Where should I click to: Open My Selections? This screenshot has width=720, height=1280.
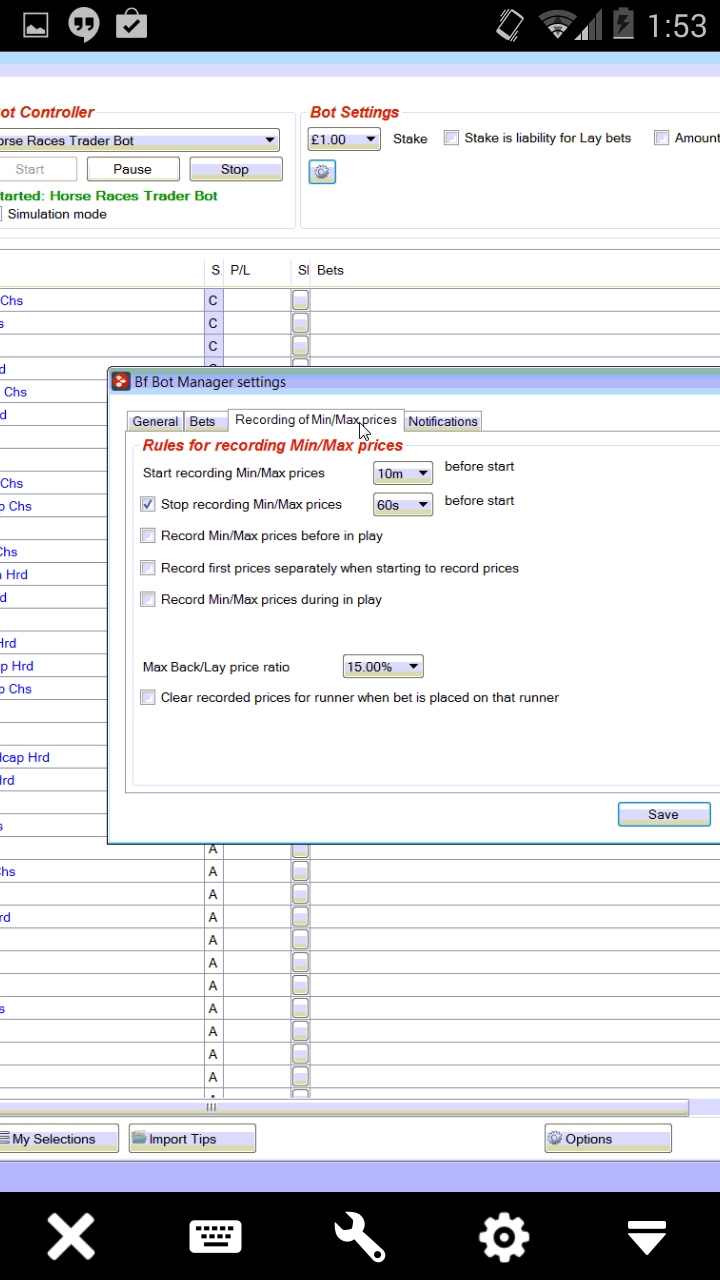tap(59, 1138)
